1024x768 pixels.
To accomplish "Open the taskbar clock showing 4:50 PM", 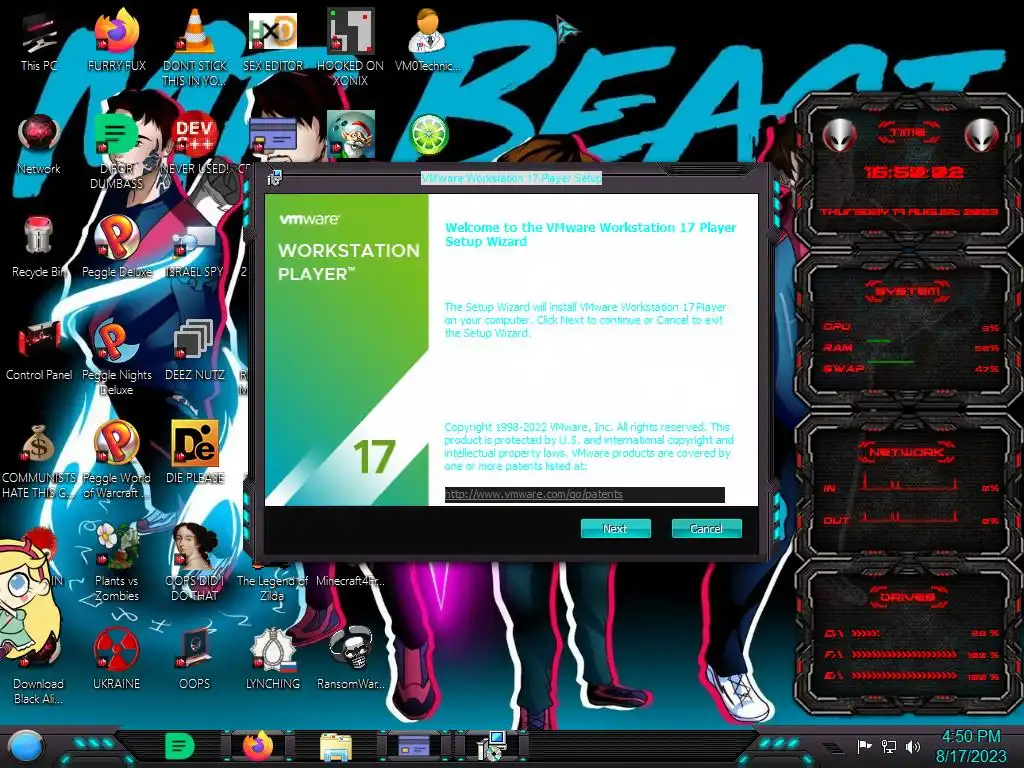I will click(x=970, y=746).
